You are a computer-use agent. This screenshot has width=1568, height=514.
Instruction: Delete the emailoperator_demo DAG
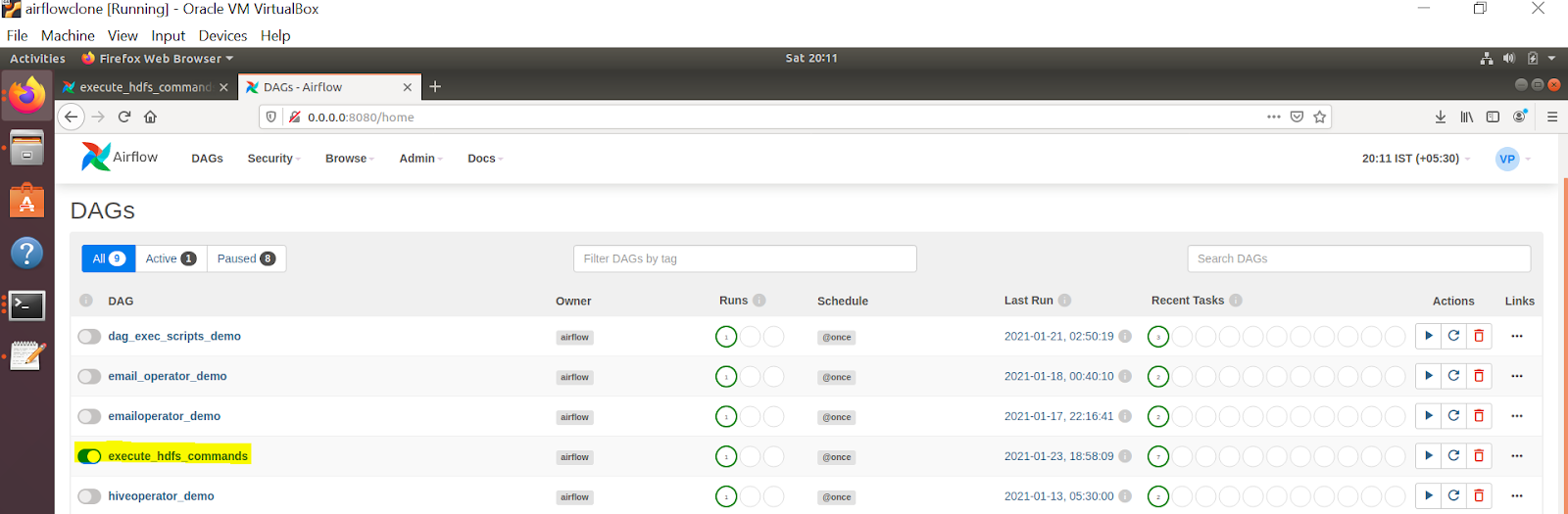tap(1479, 416)
